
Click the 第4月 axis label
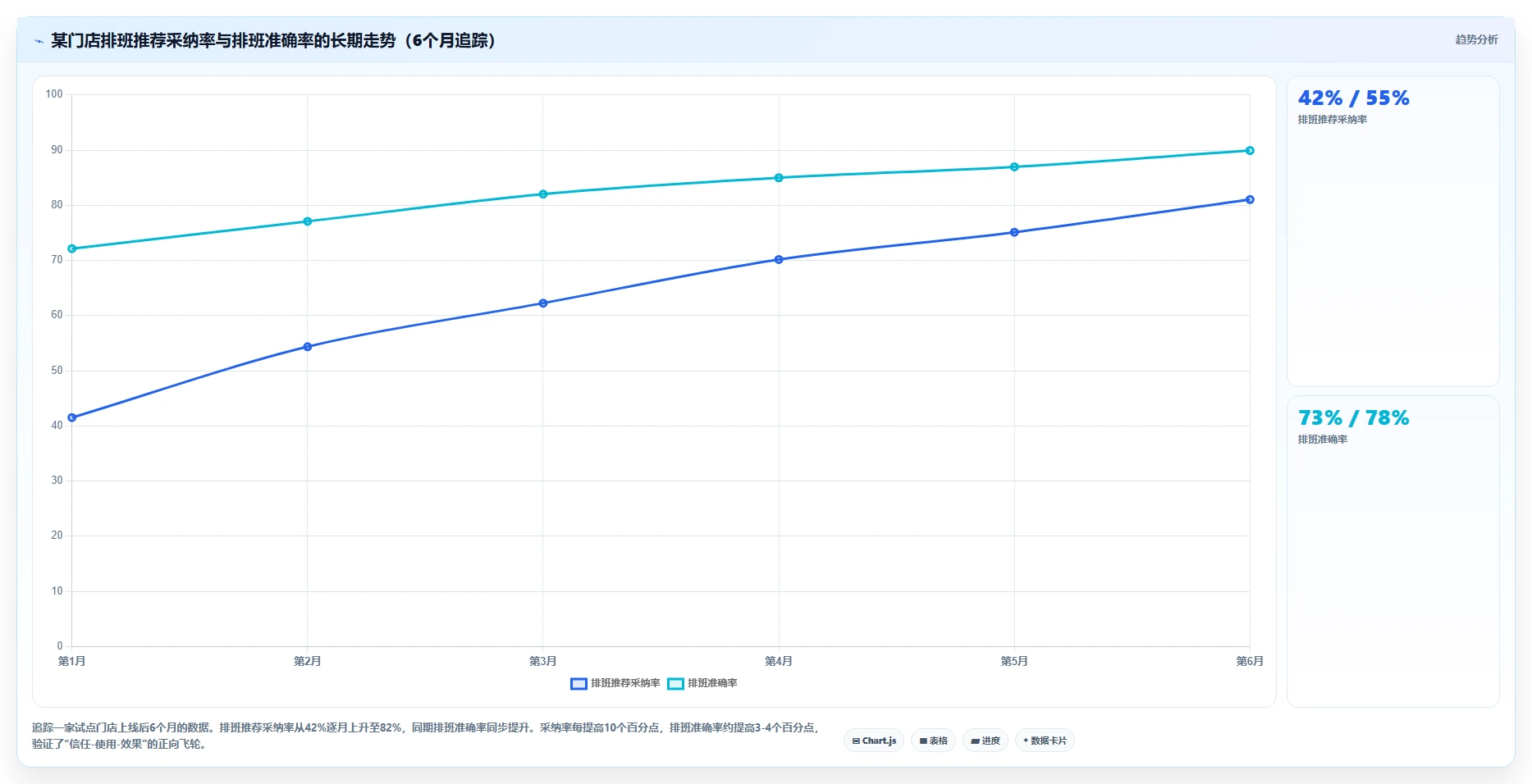[x=779, y=661]
